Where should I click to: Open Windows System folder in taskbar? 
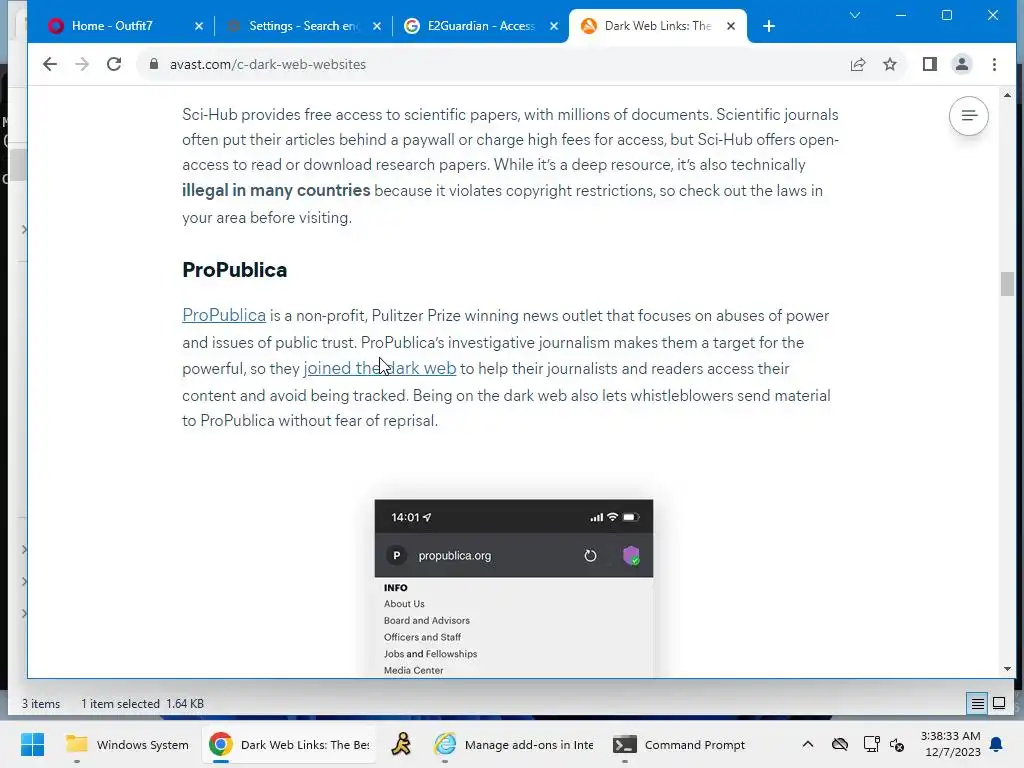coord(127,744)
